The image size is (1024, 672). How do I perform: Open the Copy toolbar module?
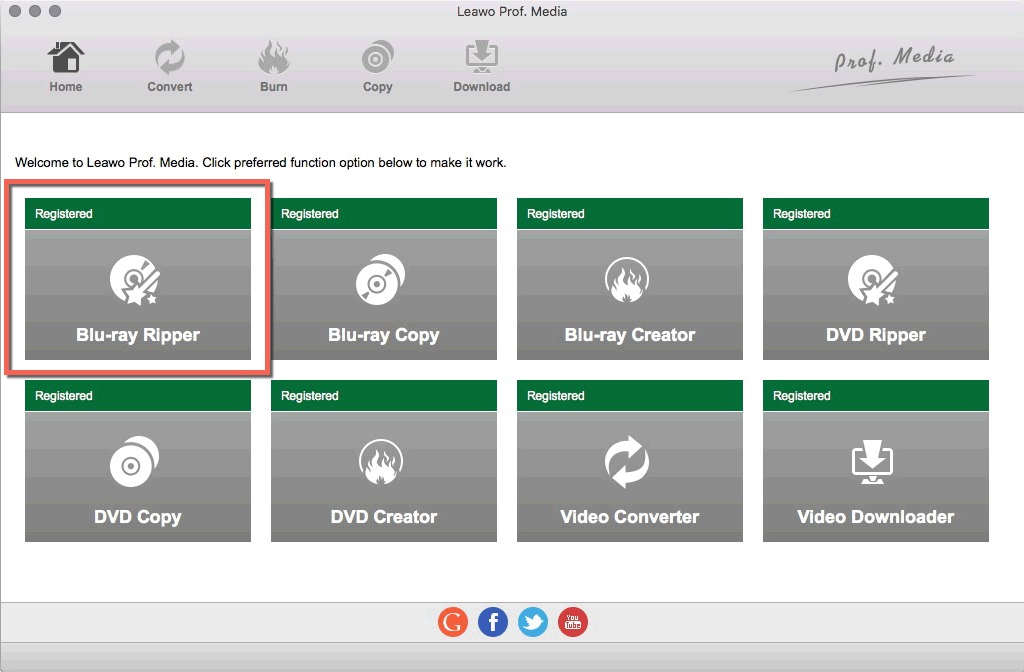click(377, 67)
